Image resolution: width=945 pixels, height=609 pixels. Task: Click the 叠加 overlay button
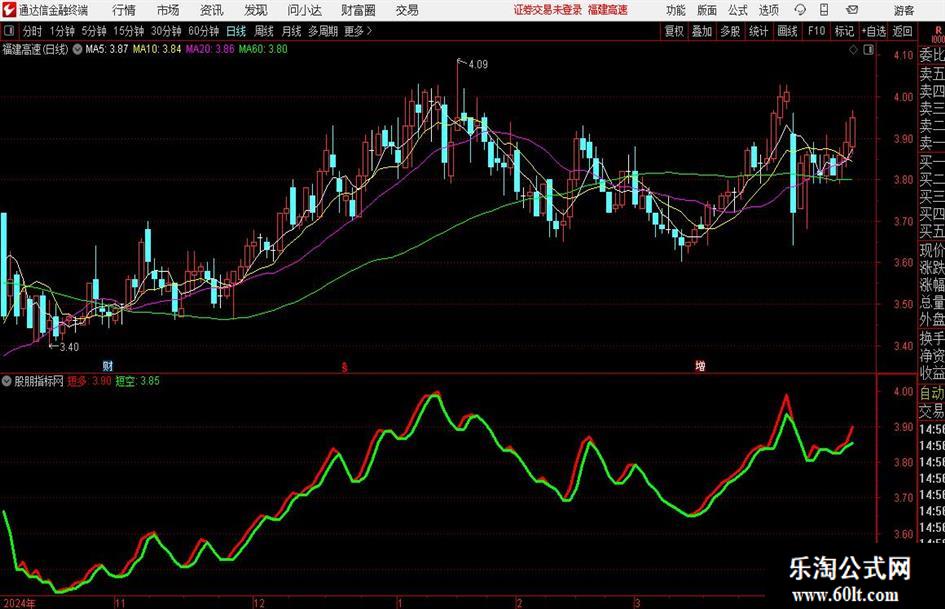(702, 31)
